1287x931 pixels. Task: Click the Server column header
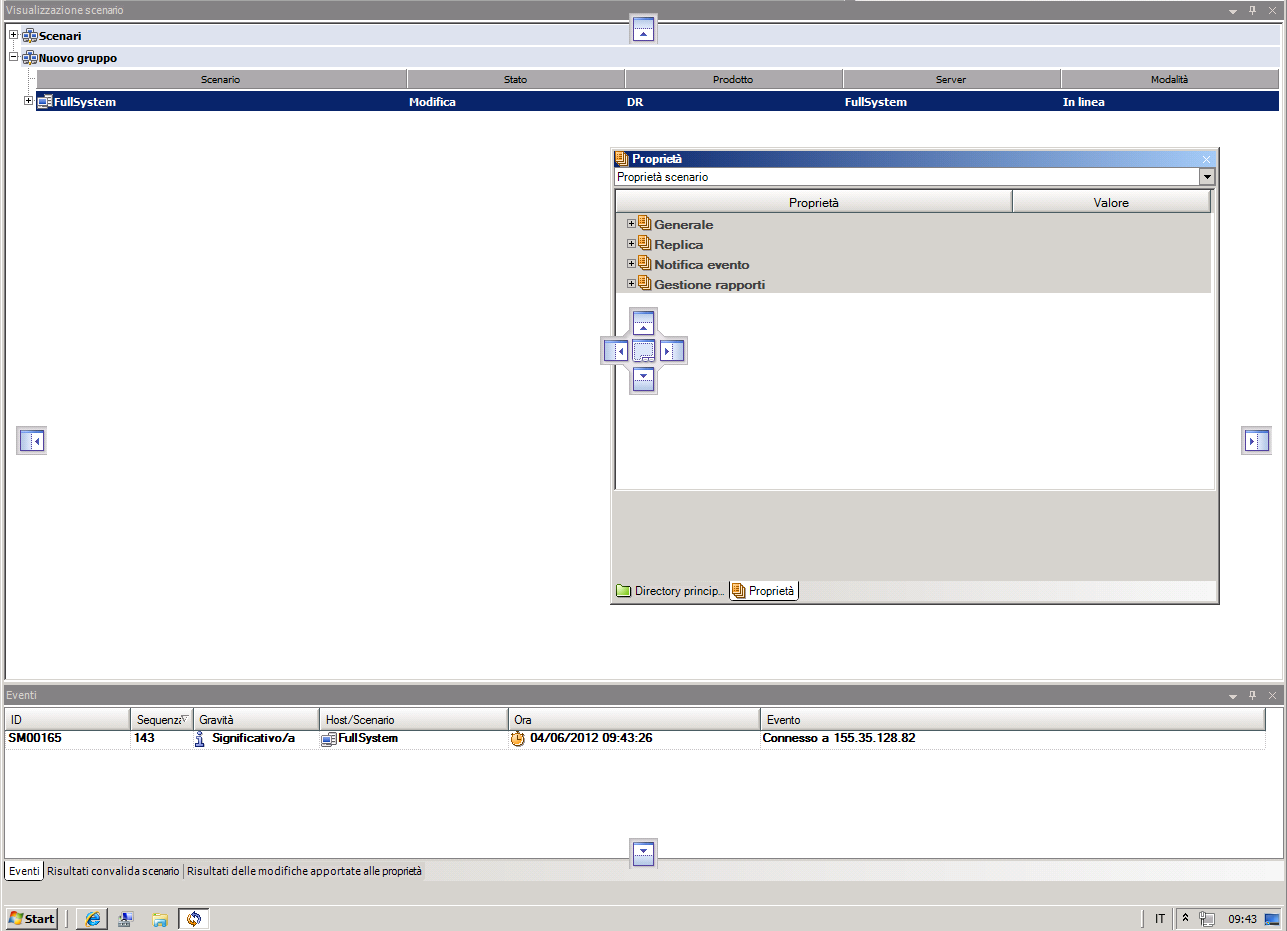pos(952,79)
